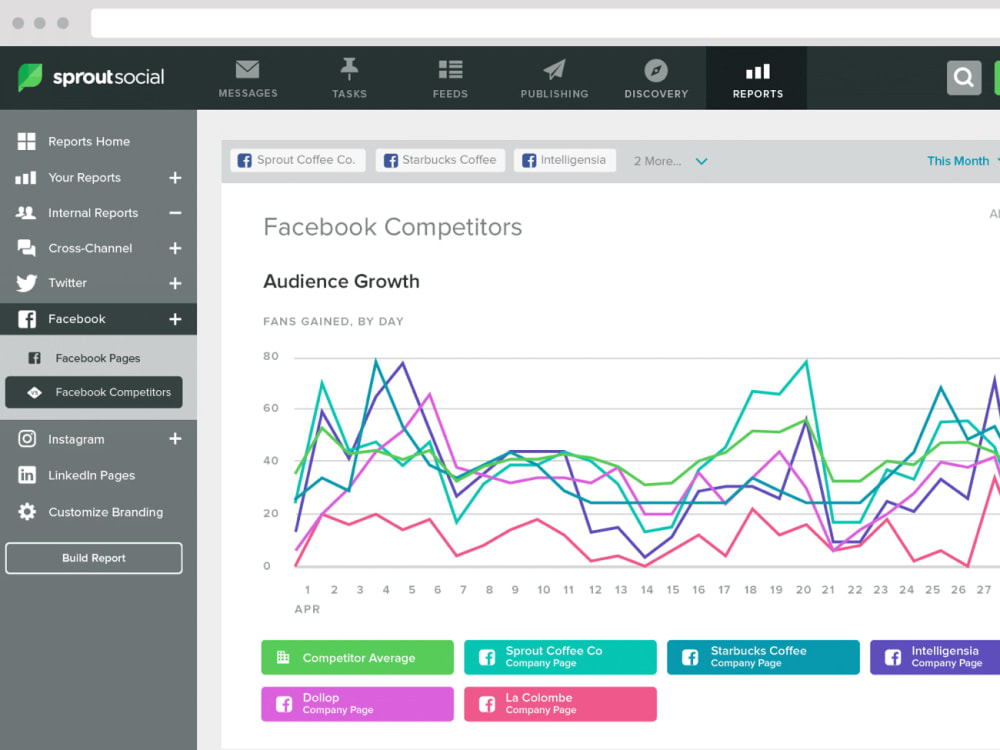1000x750 pixels.
Task: Click the Build Report button
Action: [x=94, y=558]
